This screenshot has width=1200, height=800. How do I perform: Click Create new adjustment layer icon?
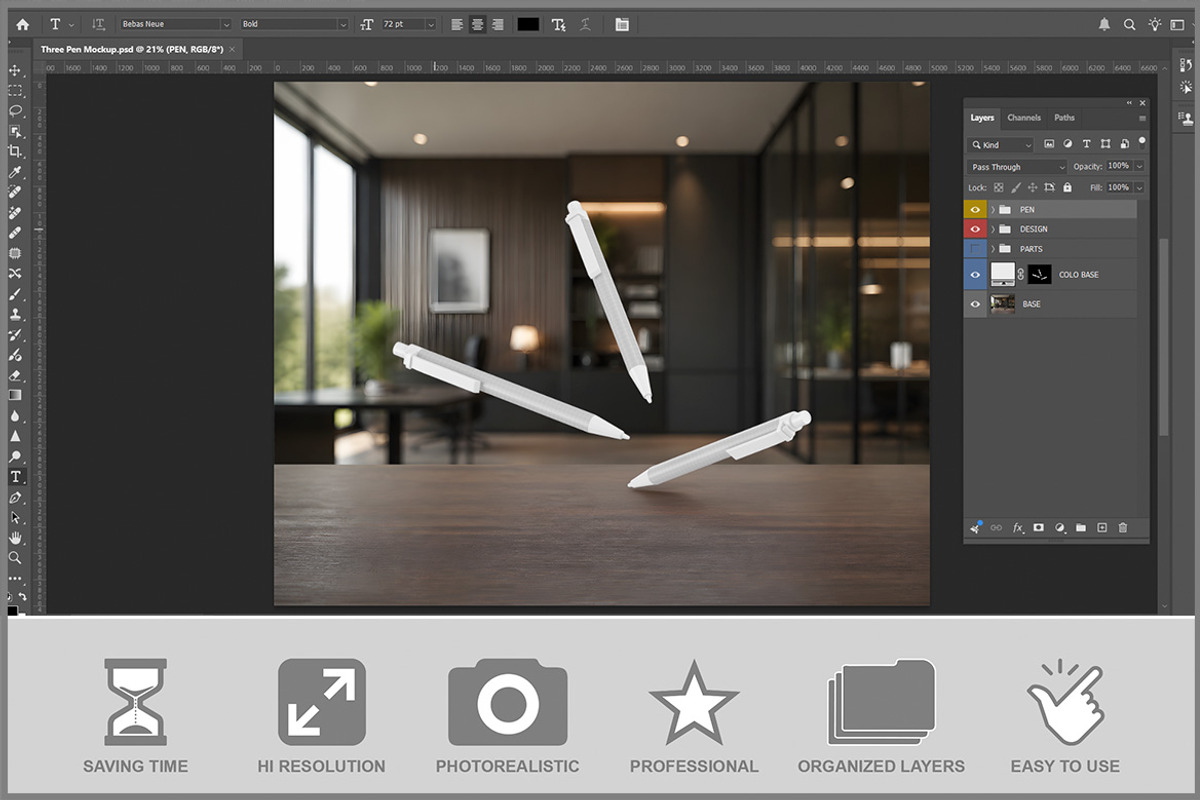(x=1059, y=527)
